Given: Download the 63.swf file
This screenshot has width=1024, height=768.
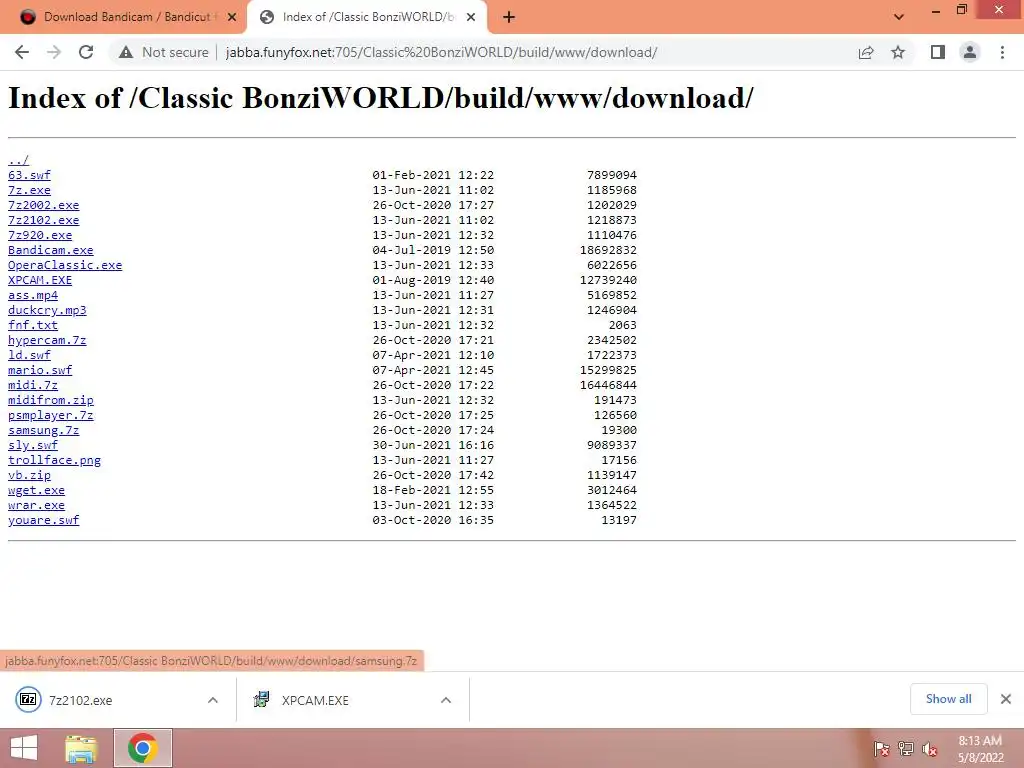Looking at the screenshot, I should pyautogui.click(x=29, y=175).
